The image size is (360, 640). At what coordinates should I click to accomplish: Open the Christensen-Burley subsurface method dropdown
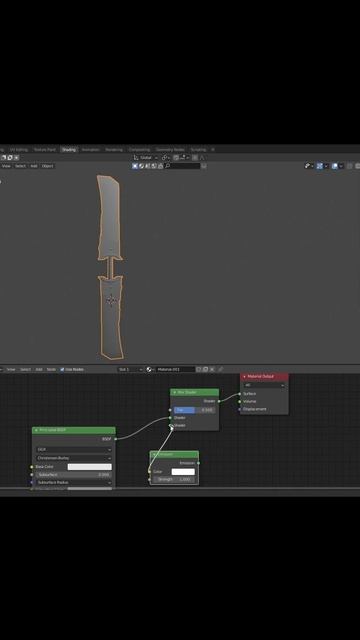[x=74, y=458]
